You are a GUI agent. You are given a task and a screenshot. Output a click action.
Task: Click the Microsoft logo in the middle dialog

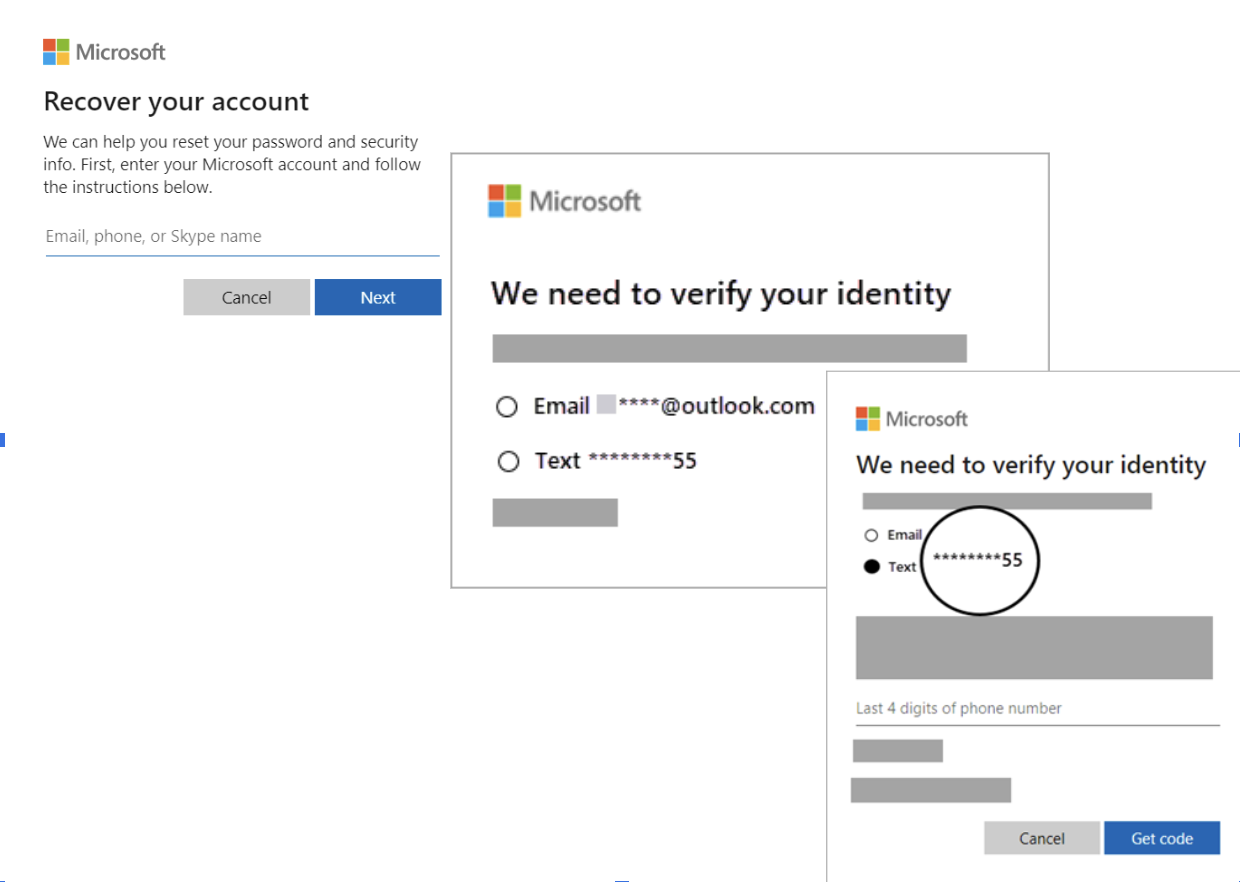564,200
